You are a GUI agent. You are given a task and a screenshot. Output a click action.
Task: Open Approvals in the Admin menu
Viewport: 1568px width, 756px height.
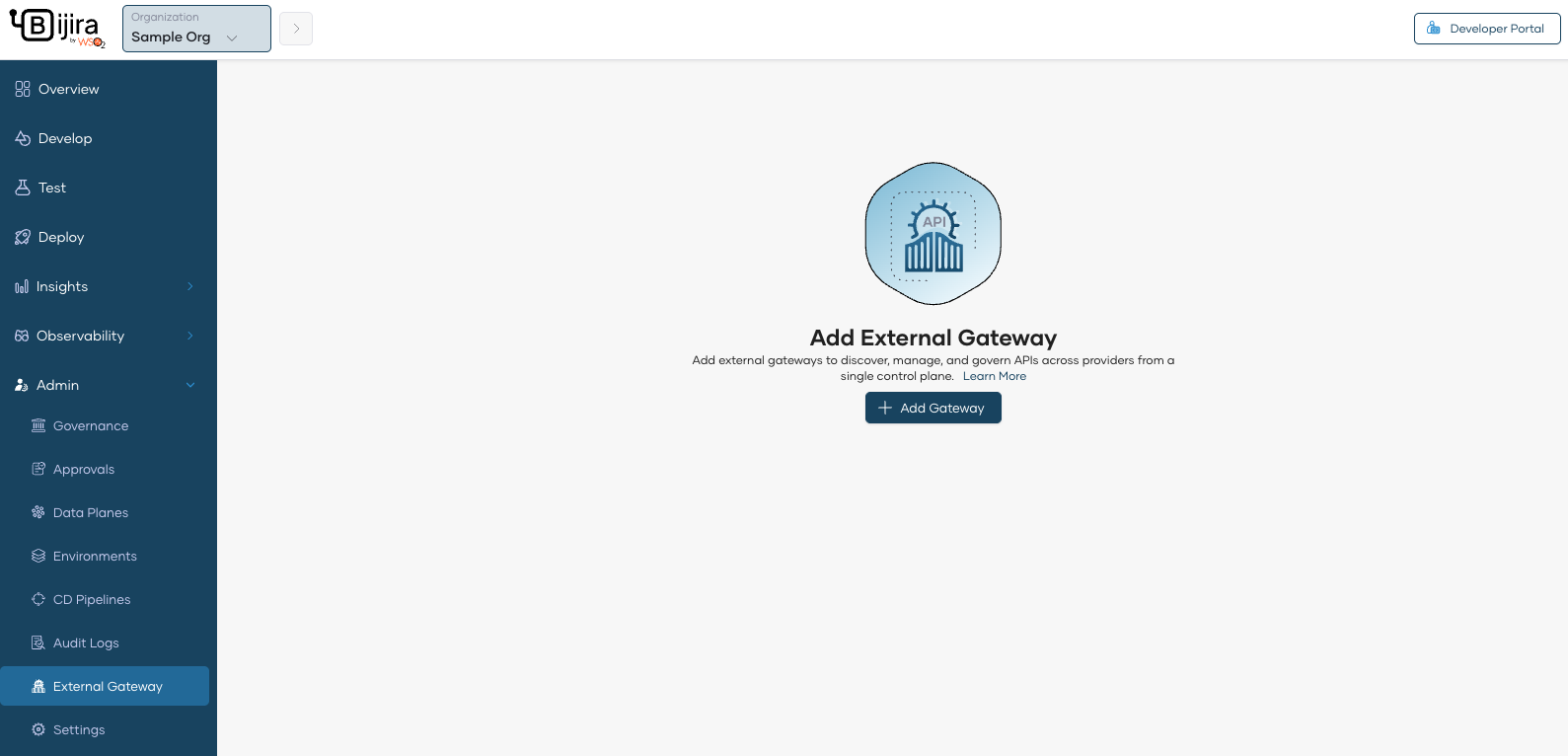(84, 469)
